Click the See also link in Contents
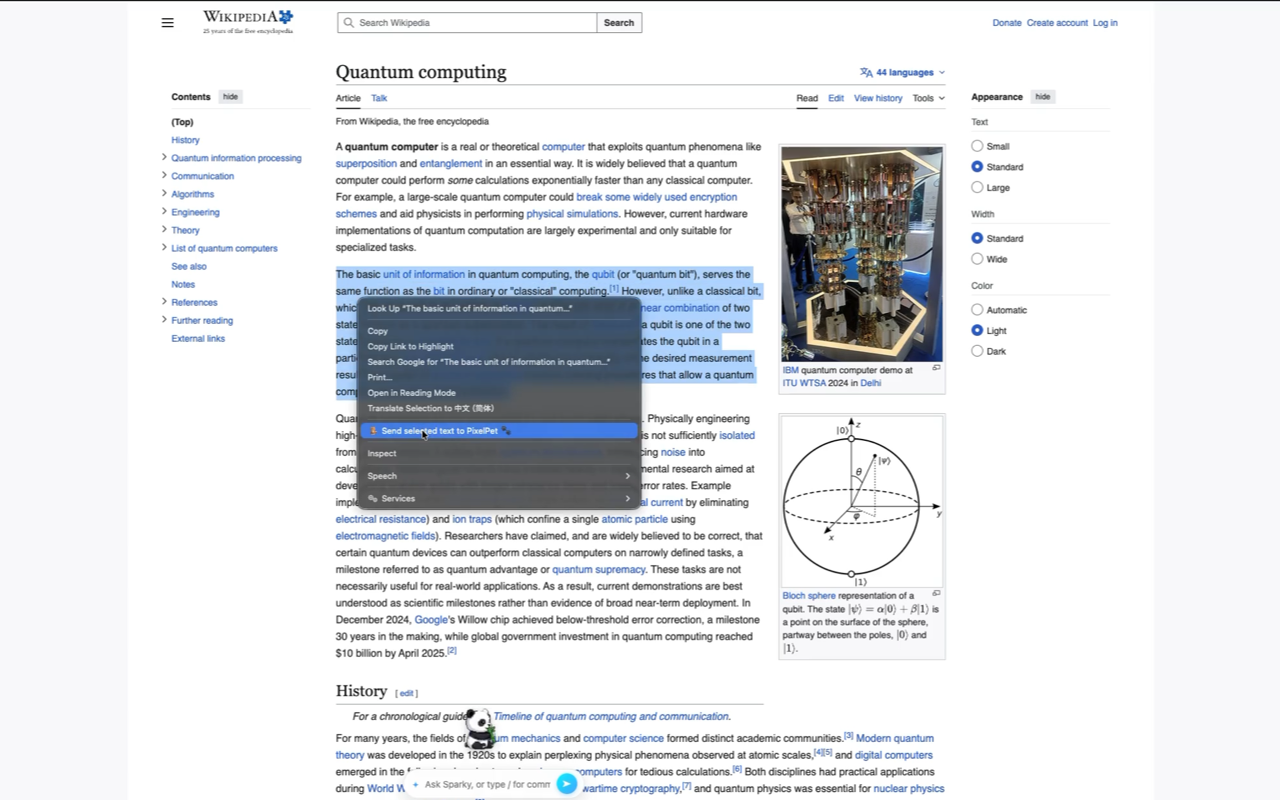This screenshot has width=1280, height=800. [189, 266]
